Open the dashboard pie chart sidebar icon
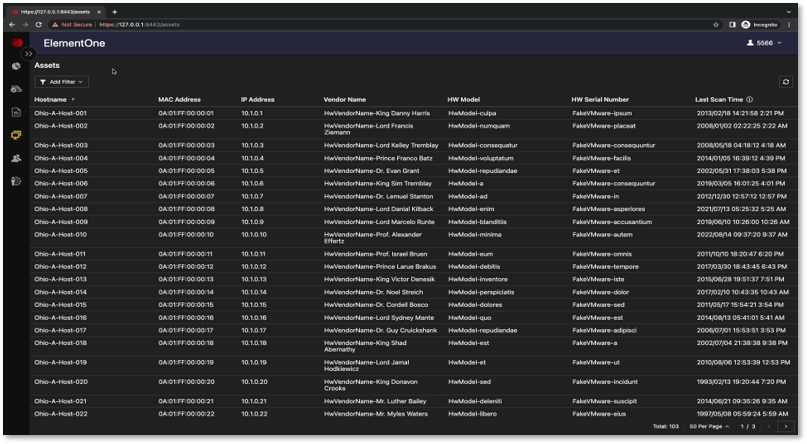The width and height of the screenshot is (807, 444). [x=16, y=66]
